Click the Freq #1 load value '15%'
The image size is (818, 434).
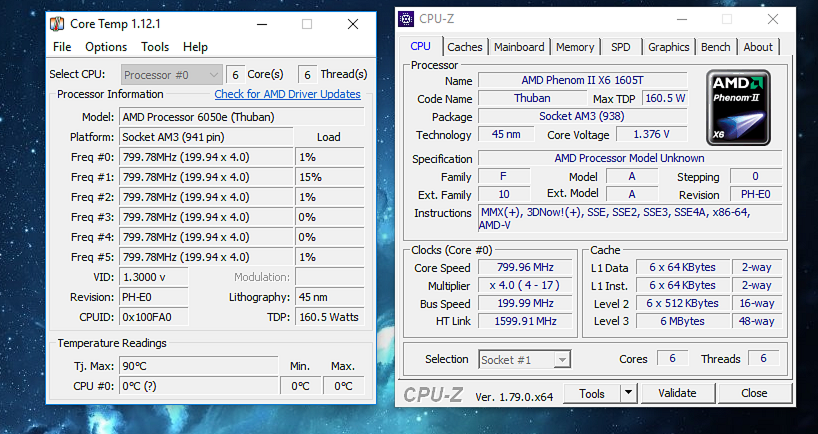(x=330, y=177)
